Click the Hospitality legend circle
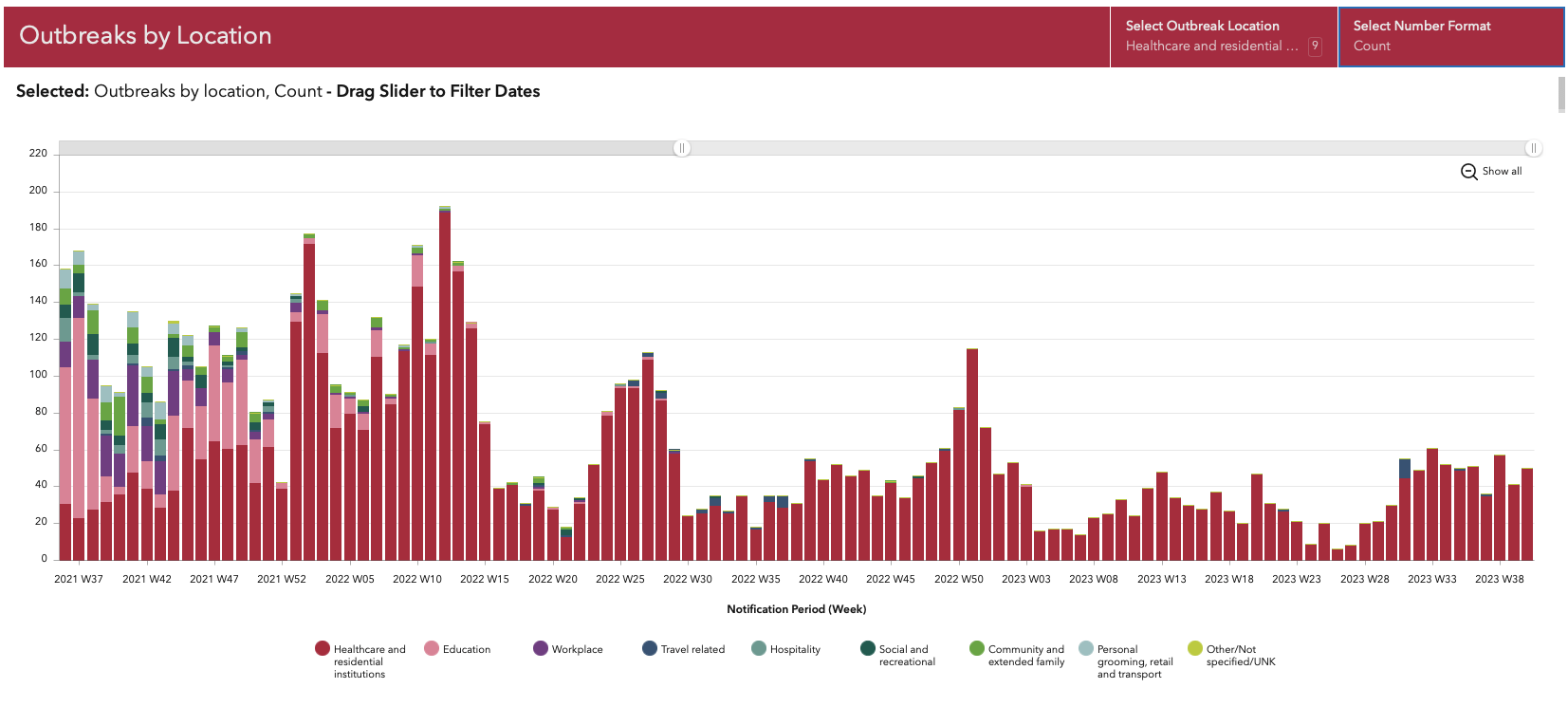Viewport: 1568px width, 707px height. 759,649
